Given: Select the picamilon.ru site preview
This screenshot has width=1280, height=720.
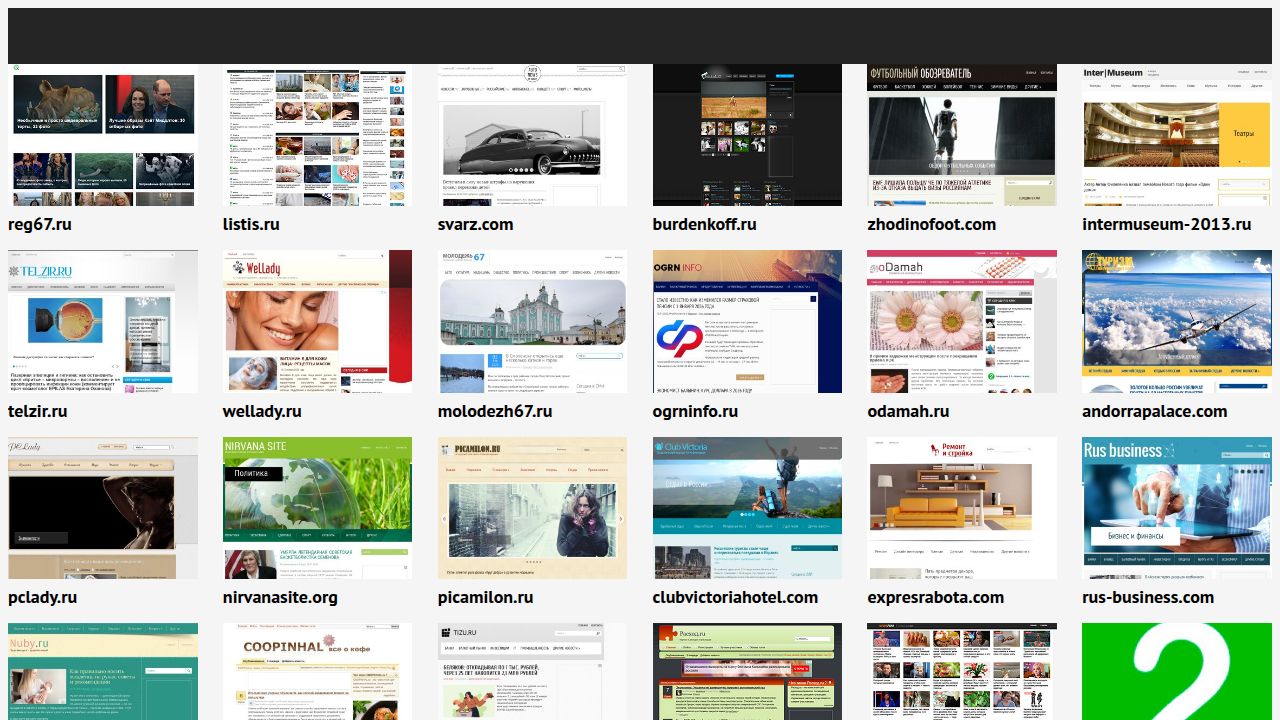Looking at the screenshot, I should pyautogui.click(x=532, y=508).
